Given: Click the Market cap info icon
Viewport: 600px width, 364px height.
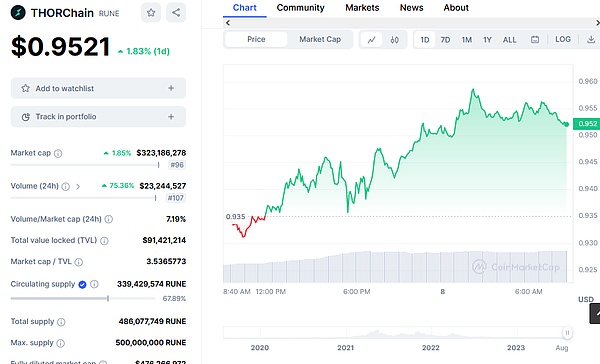Looking at the screenshot, I should (58, 153).
